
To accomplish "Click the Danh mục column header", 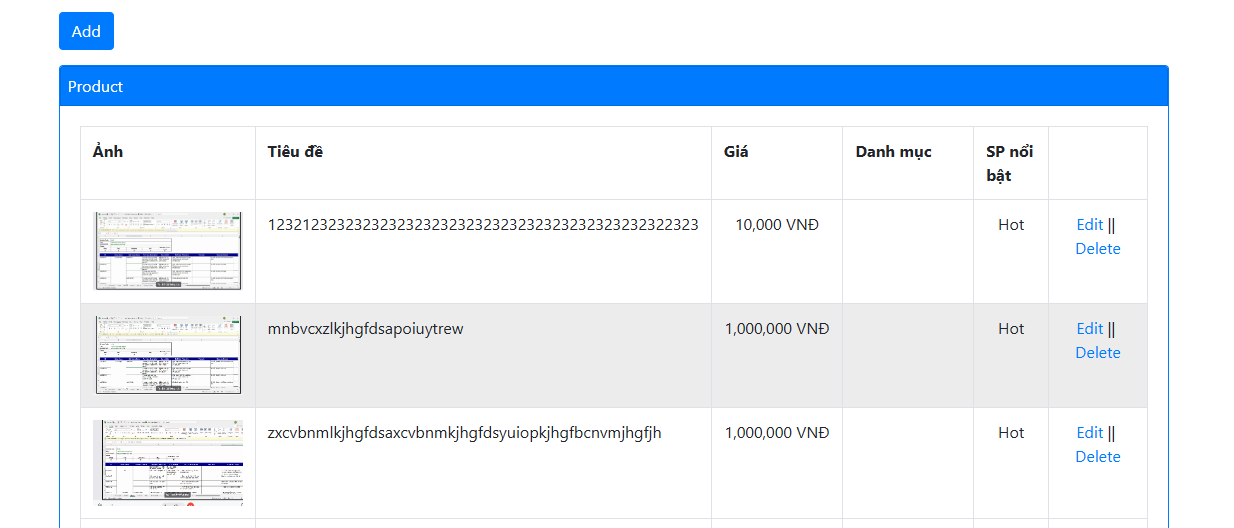I will (893, 152).
